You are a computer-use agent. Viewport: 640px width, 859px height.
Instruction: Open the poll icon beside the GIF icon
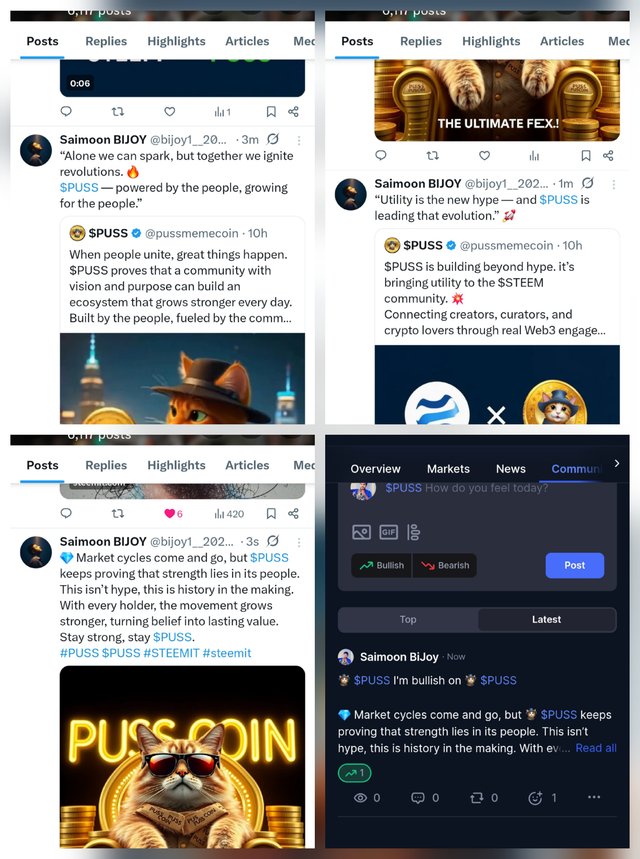(413, 532)
